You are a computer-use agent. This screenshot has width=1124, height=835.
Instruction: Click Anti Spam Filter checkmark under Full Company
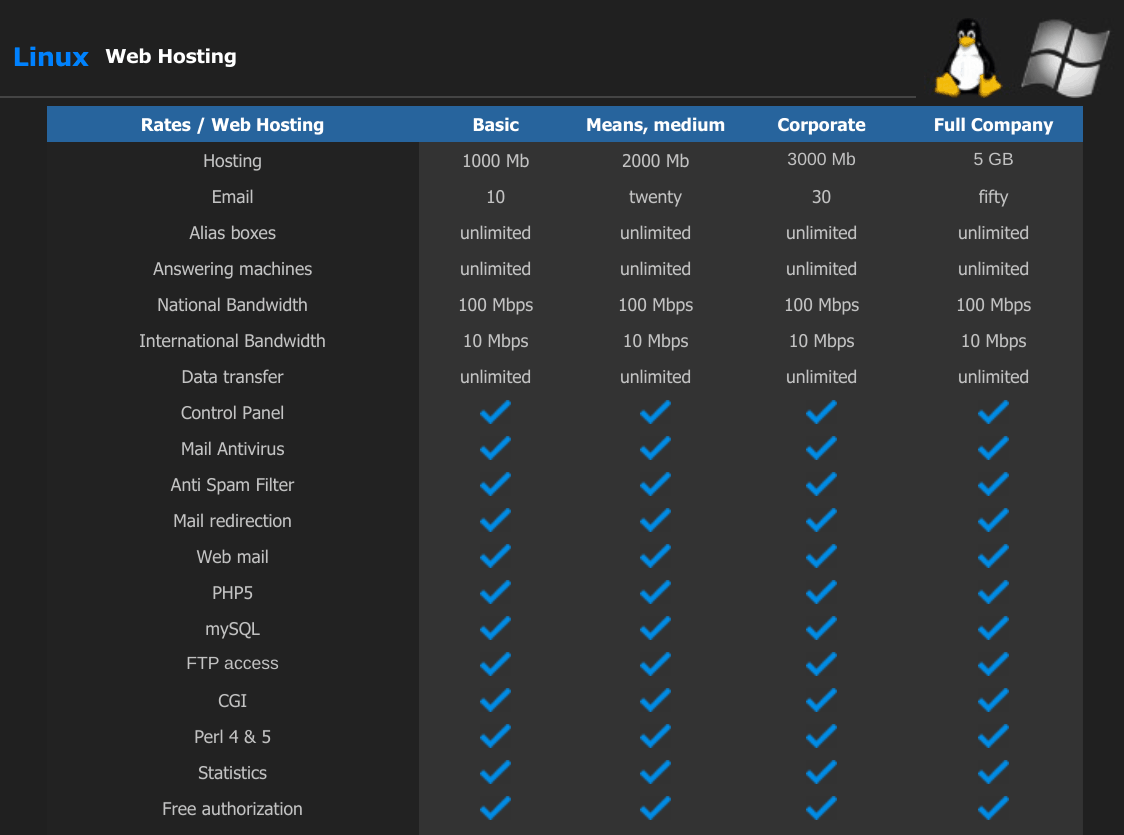[994, 484]
